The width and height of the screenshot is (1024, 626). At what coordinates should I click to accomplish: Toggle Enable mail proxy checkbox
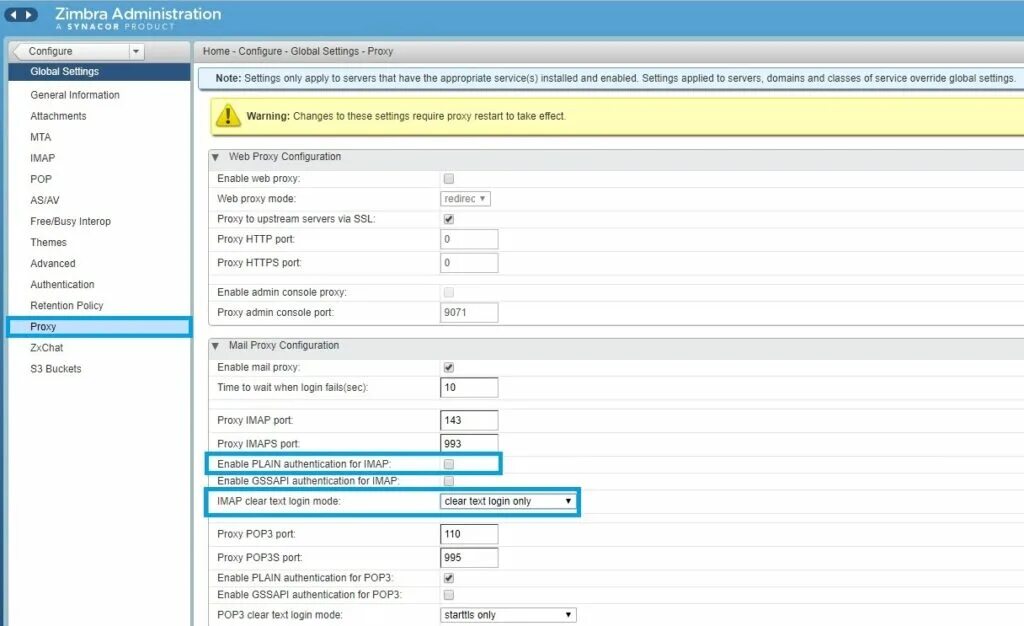click(x=449, y=367)
